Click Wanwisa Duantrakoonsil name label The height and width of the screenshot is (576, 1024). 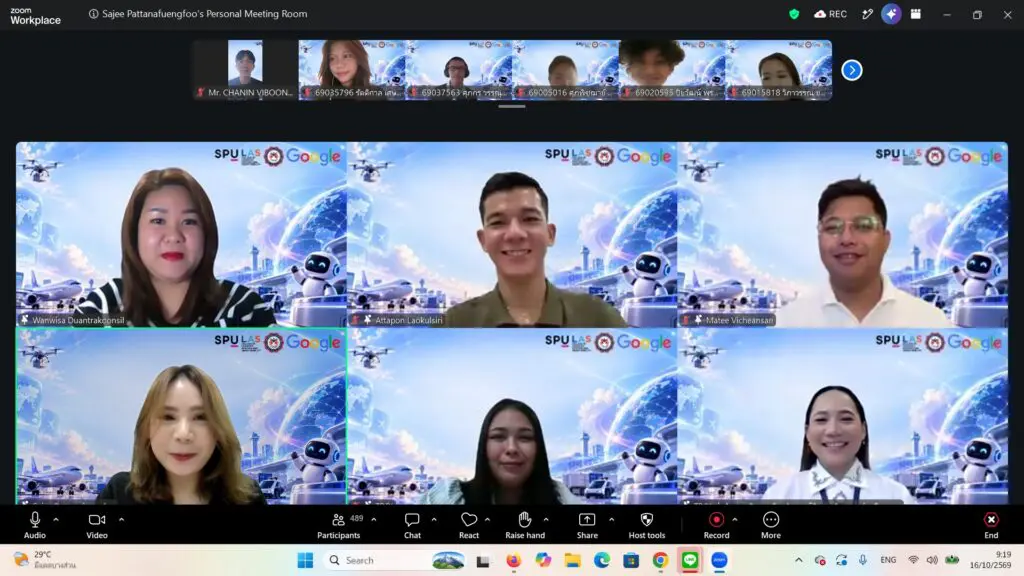(x=78, y=320)
